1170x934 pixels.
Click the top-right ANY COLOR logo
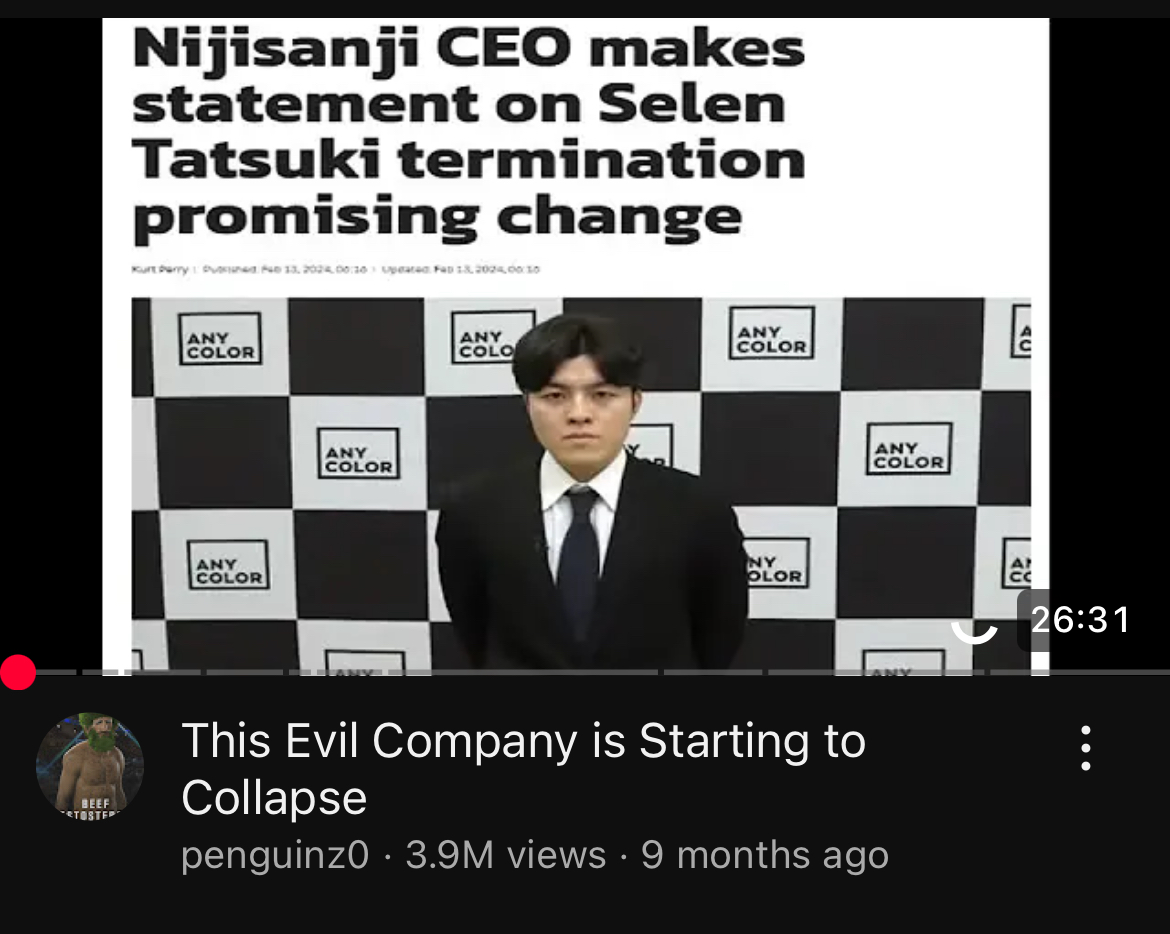tap(771, 332)
